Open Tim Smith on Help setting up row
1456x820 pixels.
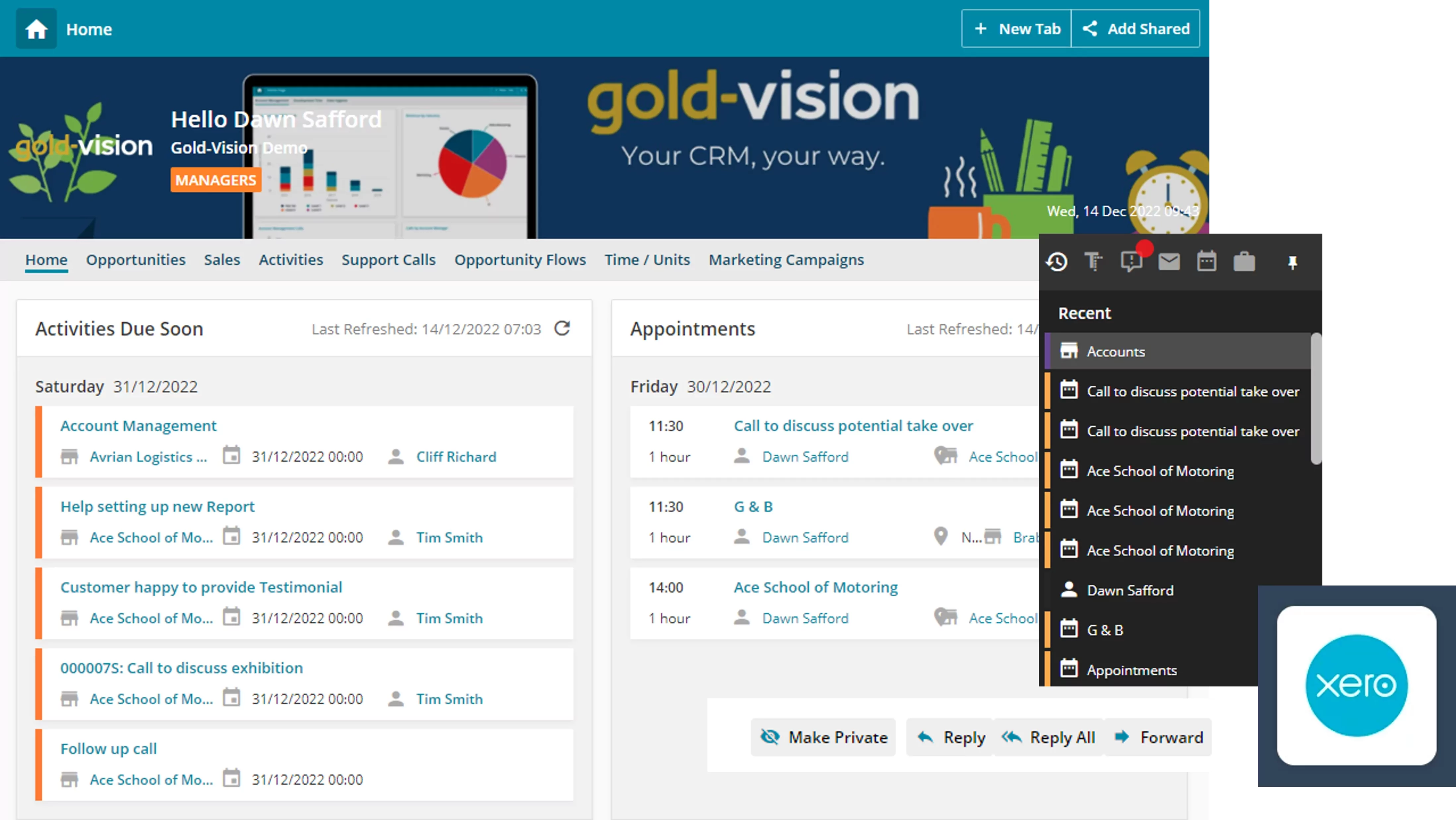click(449, 538)
